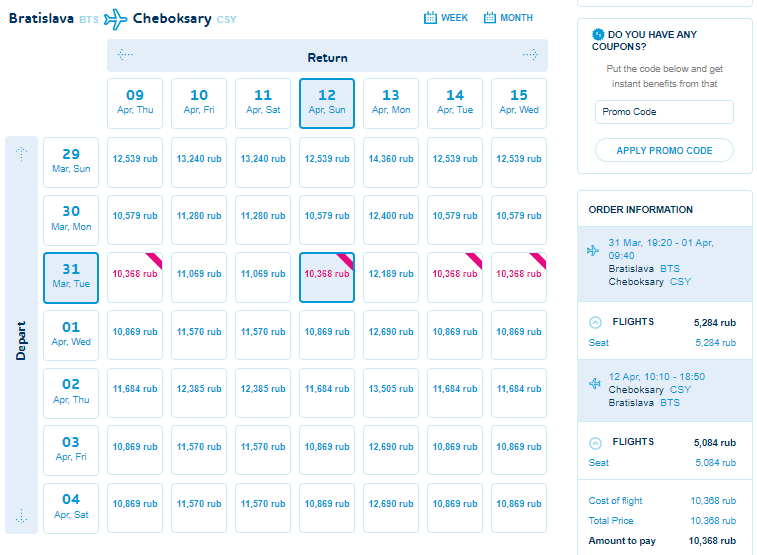Switch to WEEK view
The width and height of the screenshot is (757, 555).
click(446, 18)
